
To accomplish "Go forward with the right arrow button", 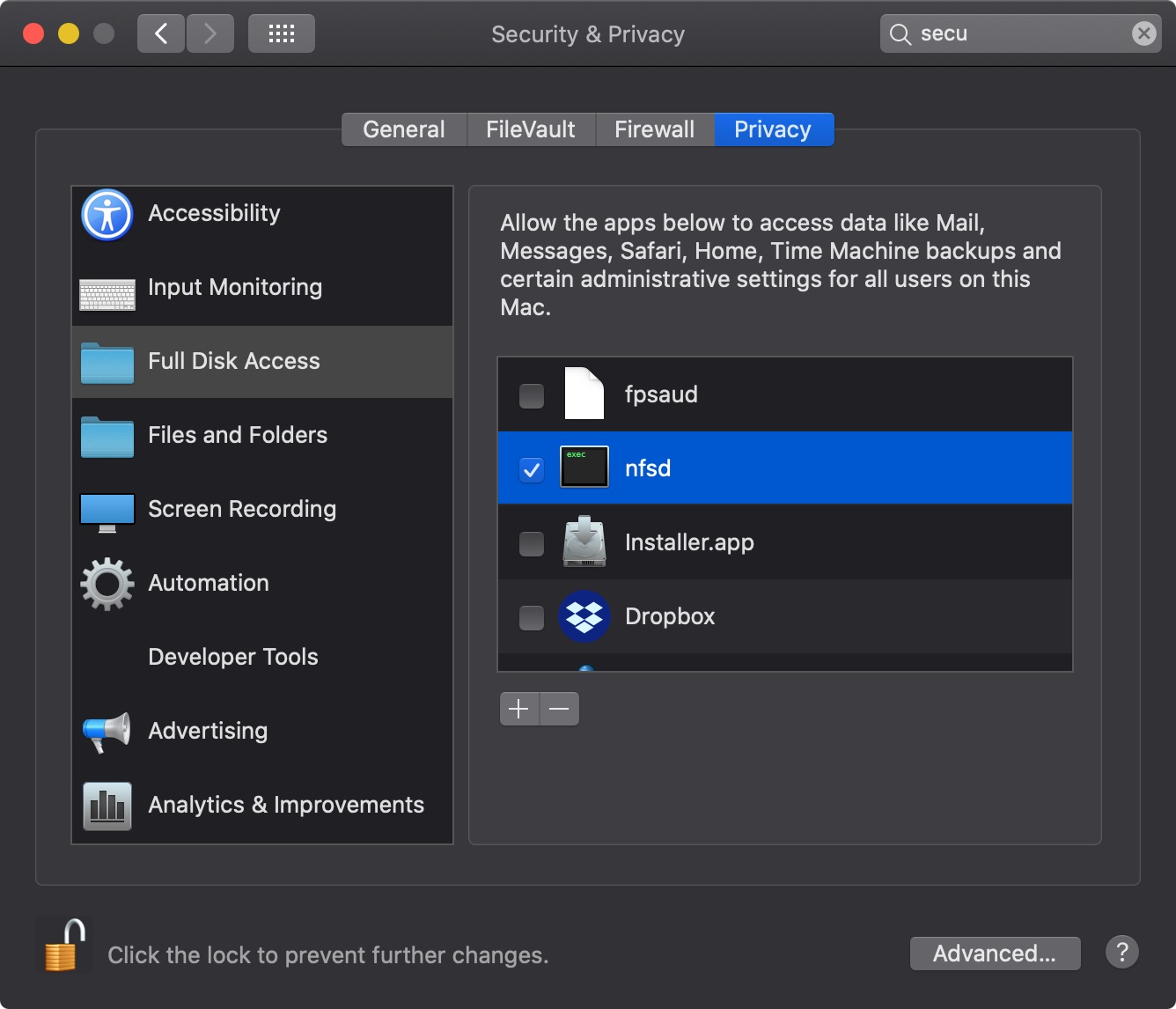I will [x=210, y=33].
